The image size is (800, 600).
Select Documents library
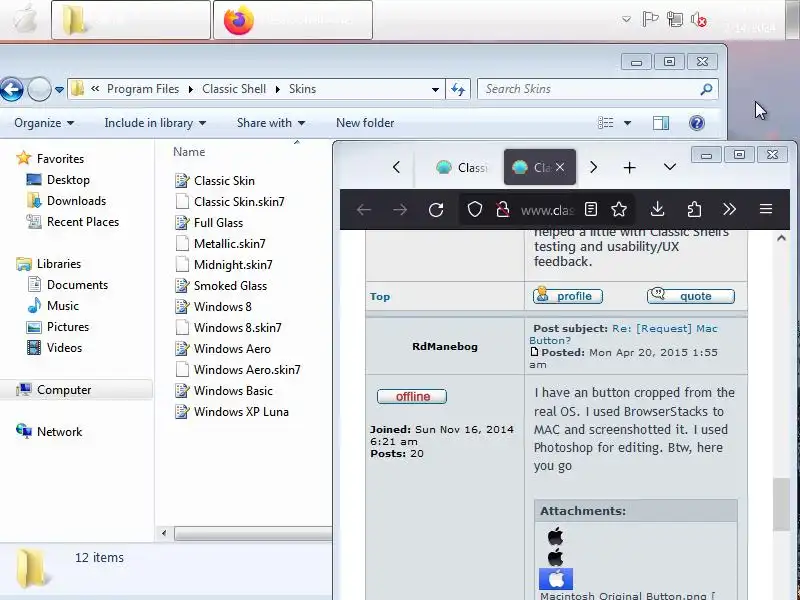tap(67, 285)
